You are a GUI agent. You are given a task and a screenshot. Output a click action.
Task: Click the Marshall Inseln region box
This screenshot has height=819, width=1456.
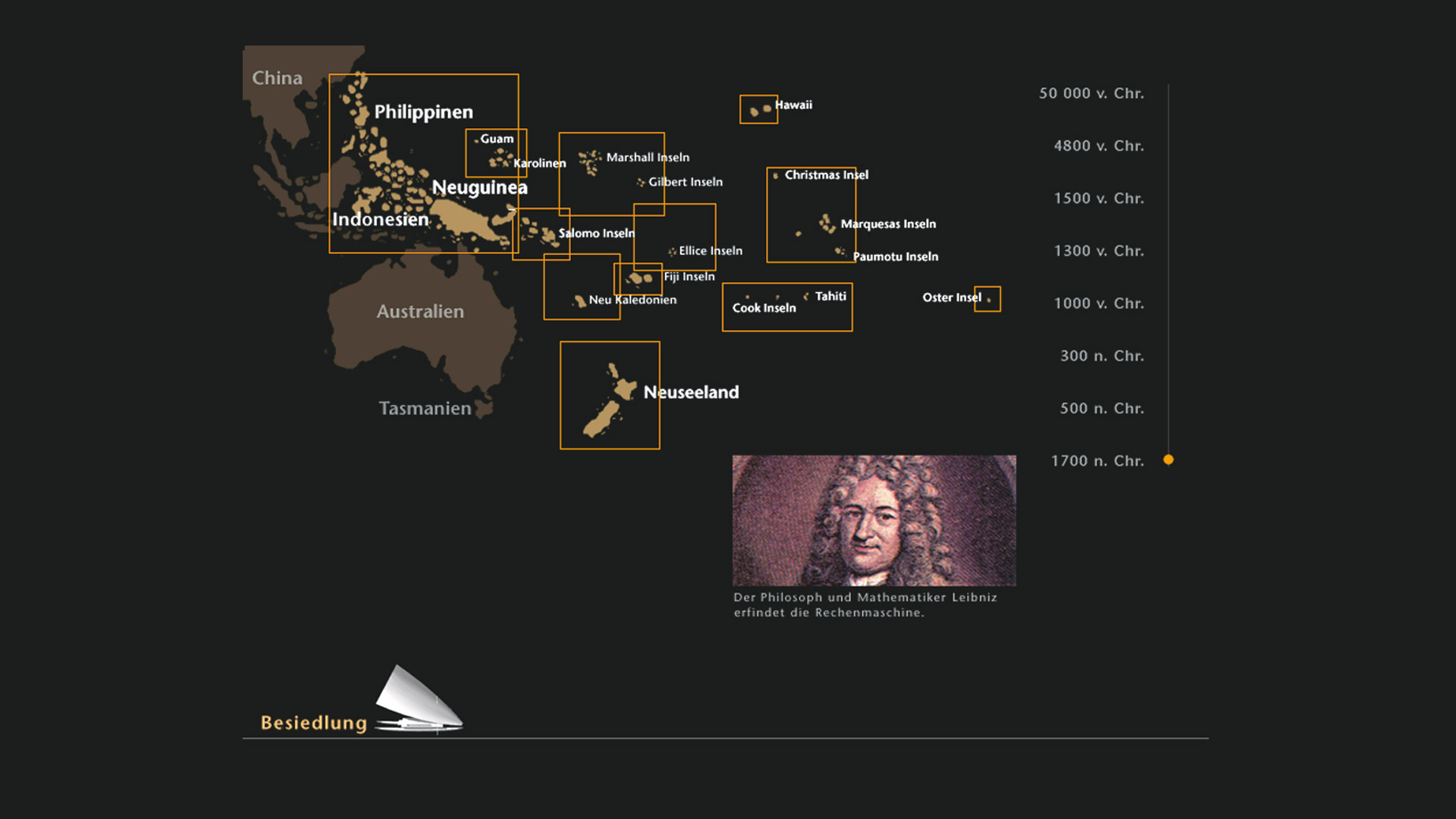[611, 174]
